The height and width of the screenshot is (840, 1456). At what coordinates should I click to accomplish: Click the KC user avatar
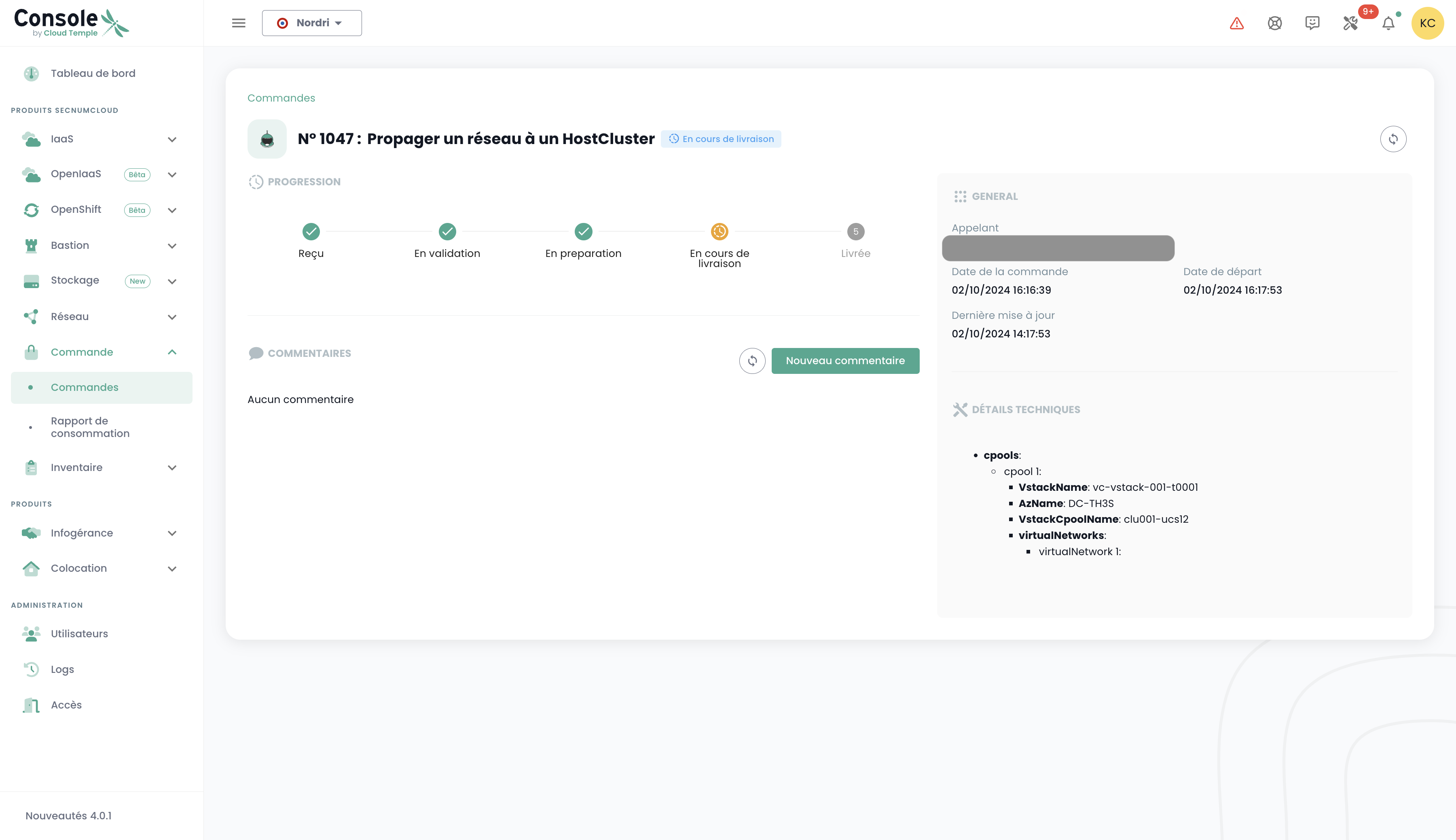tap(1427, 23)
